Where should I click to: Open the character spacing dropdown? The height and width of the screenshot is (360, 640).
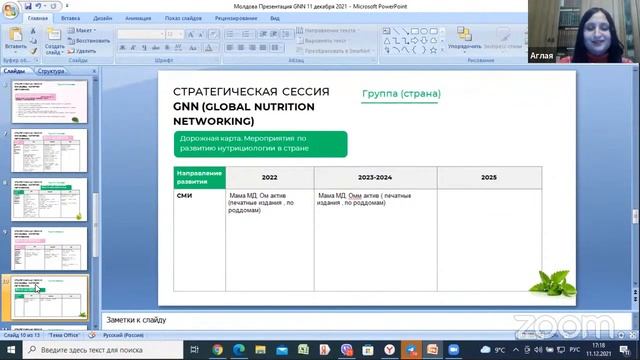coord(178,48)
